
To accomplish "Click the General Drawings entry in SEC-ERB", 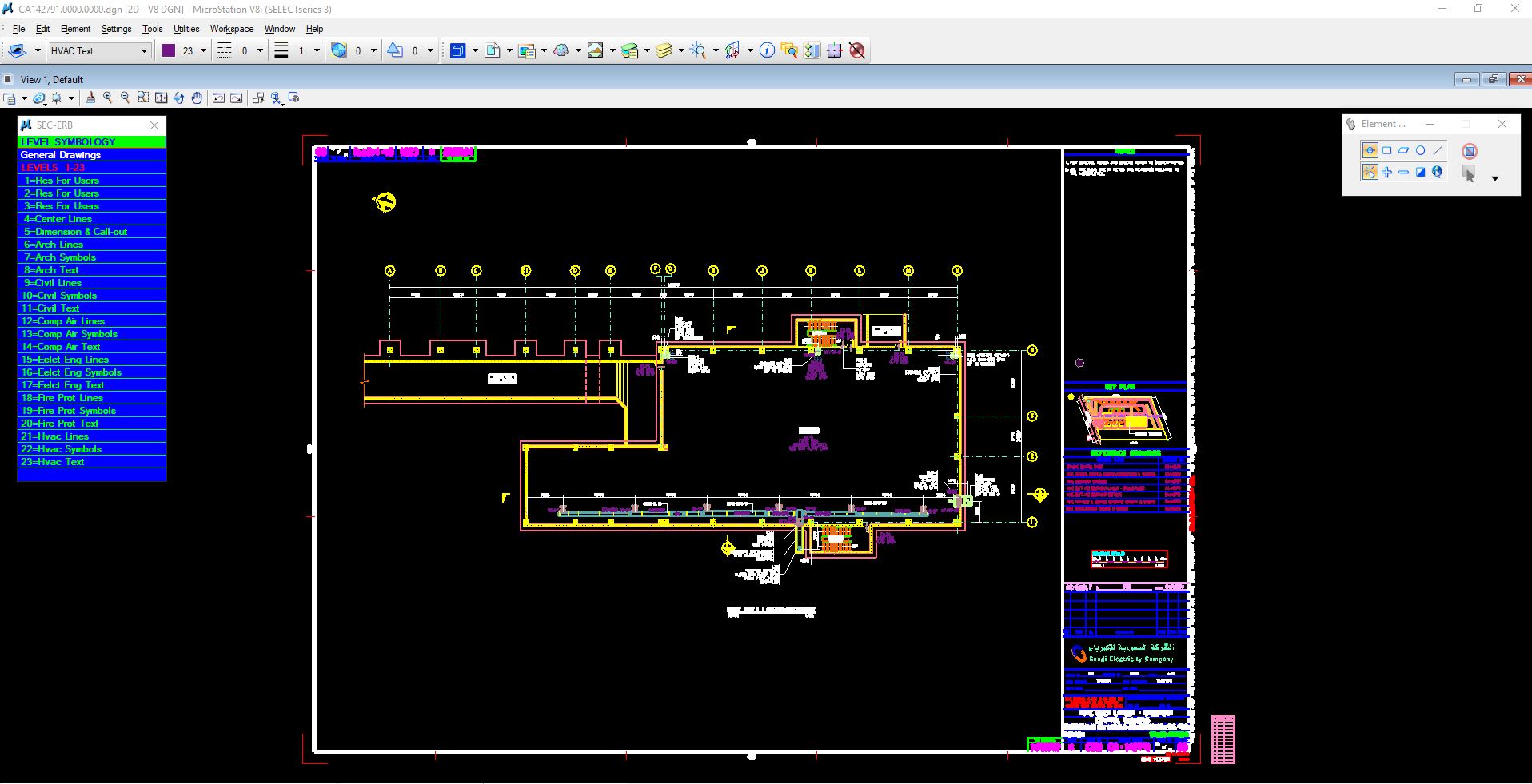I will [x=61, y=155].
